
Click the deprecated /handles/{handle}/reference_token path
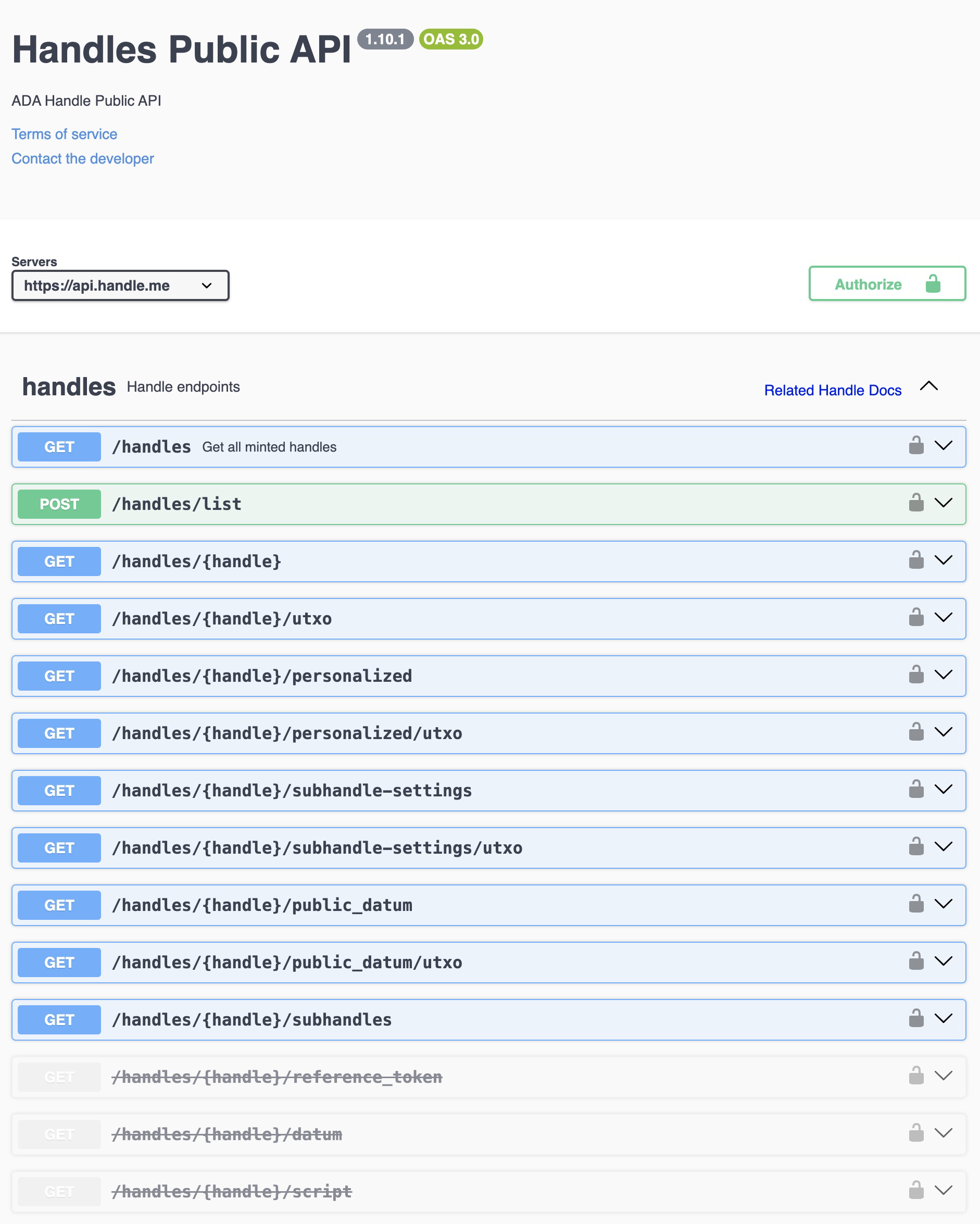277,1078
